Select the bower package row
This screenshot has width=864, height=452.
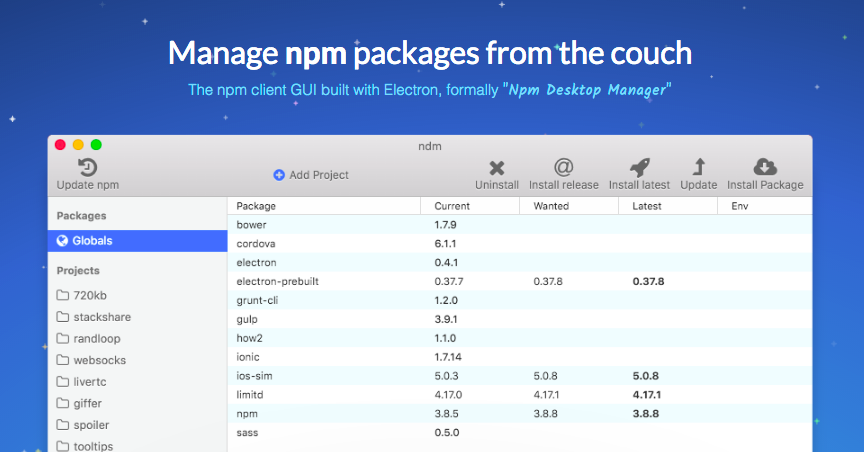click(x=520, y=224)
